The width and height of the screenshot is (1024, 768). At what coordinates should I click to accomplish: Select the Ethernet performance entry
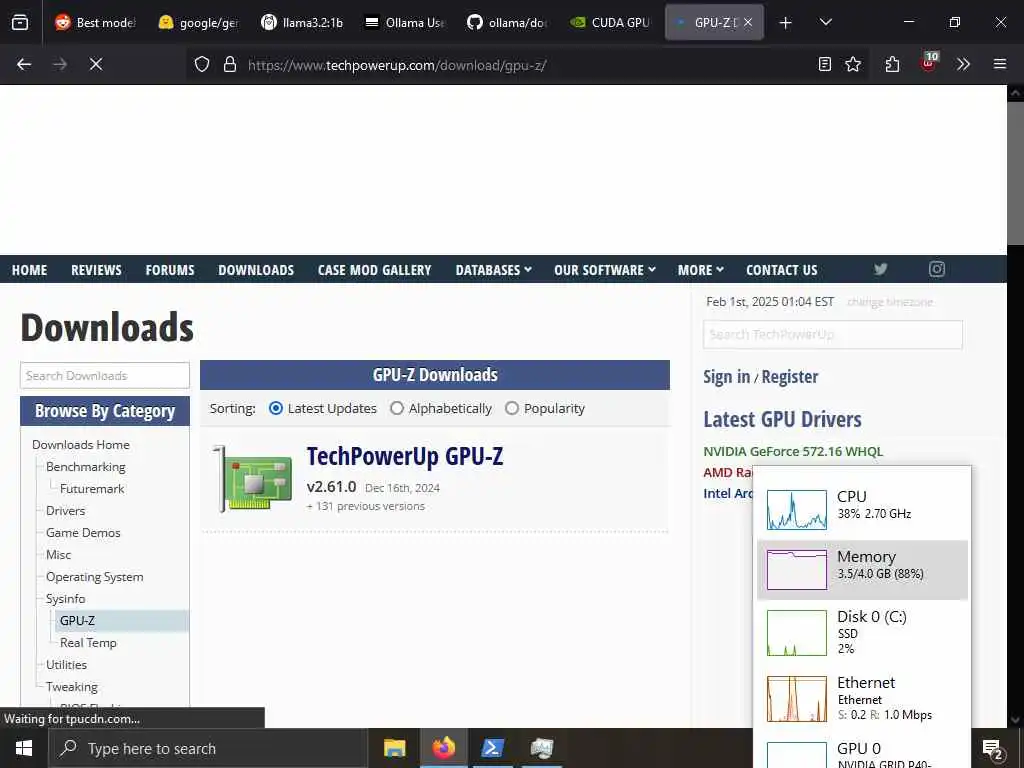[862, 699]
